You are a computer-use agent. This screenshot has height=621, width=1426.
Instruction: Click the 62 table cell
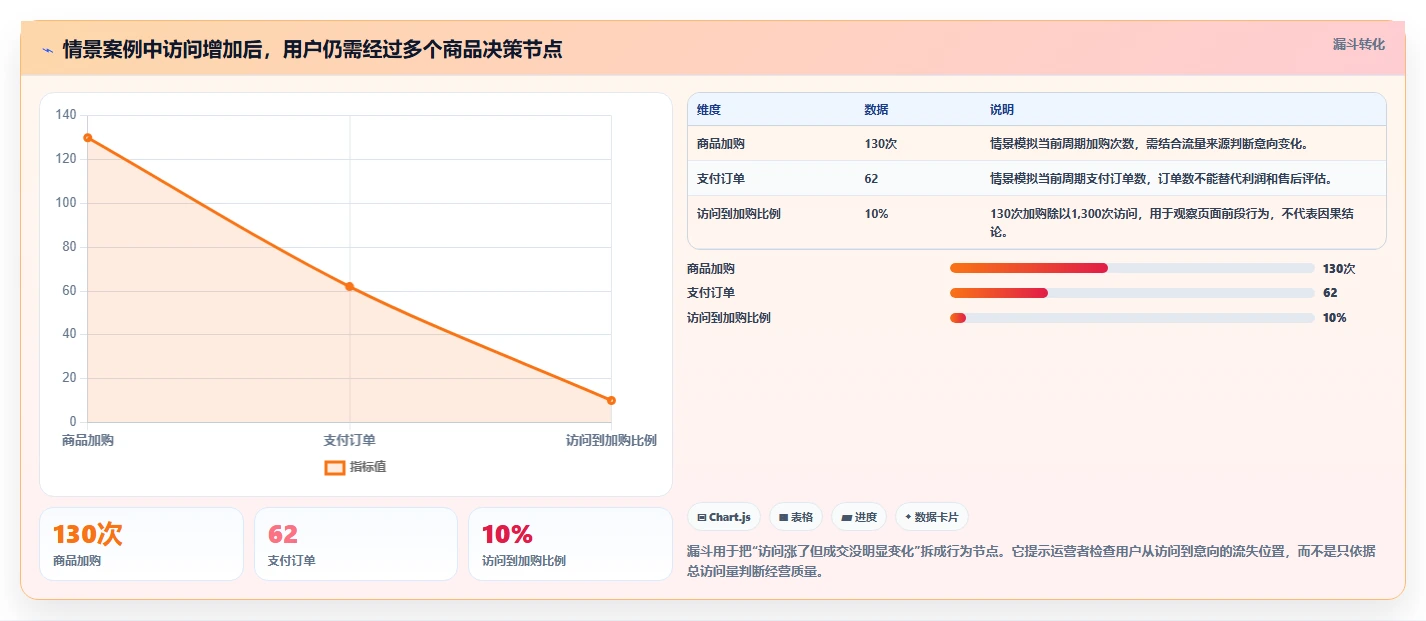(872, 179)
